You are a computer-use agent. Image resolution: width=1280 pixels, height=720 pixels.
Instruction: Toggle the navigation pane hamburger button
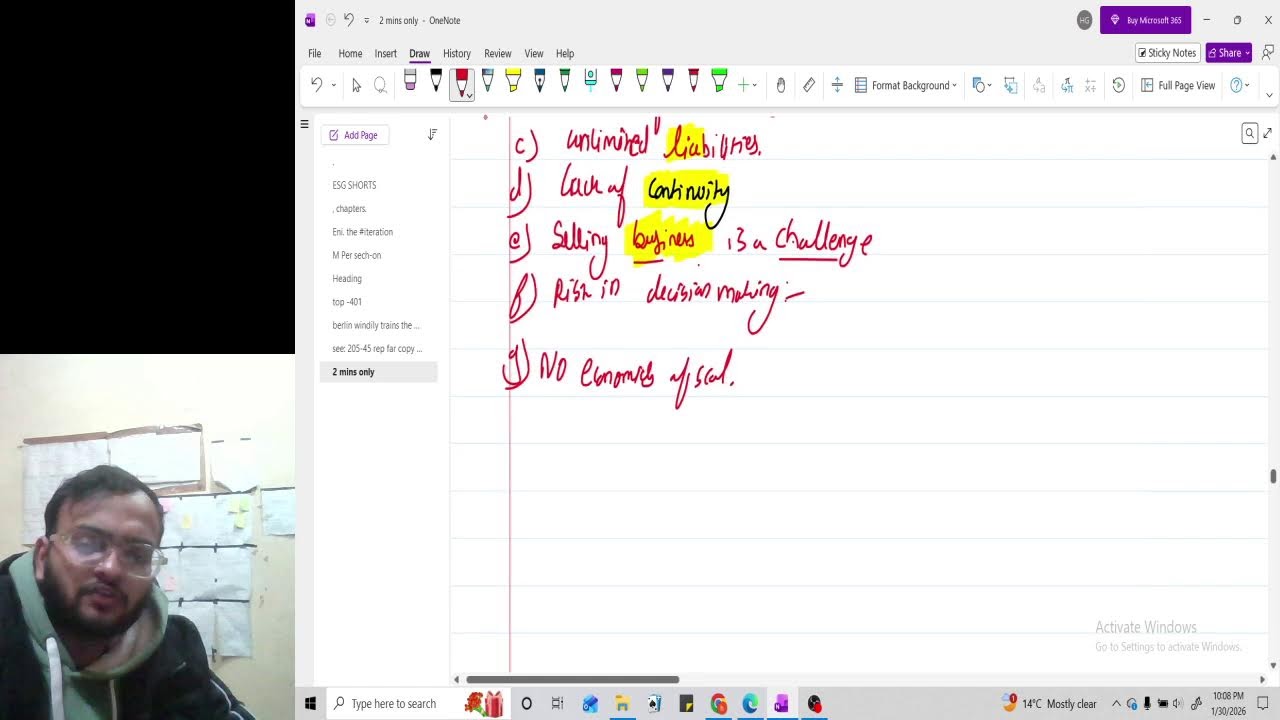coord(304,124)
